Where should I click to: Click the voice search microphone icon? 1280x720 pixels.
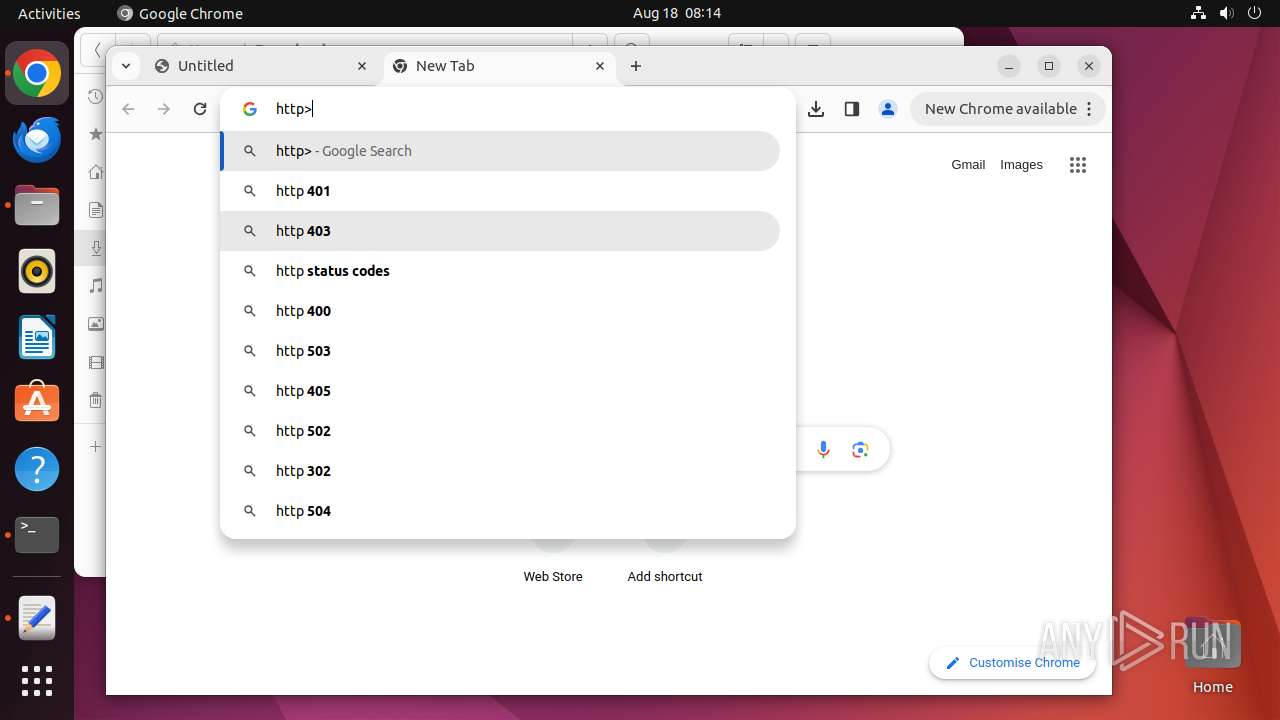(x=824, y=450)
